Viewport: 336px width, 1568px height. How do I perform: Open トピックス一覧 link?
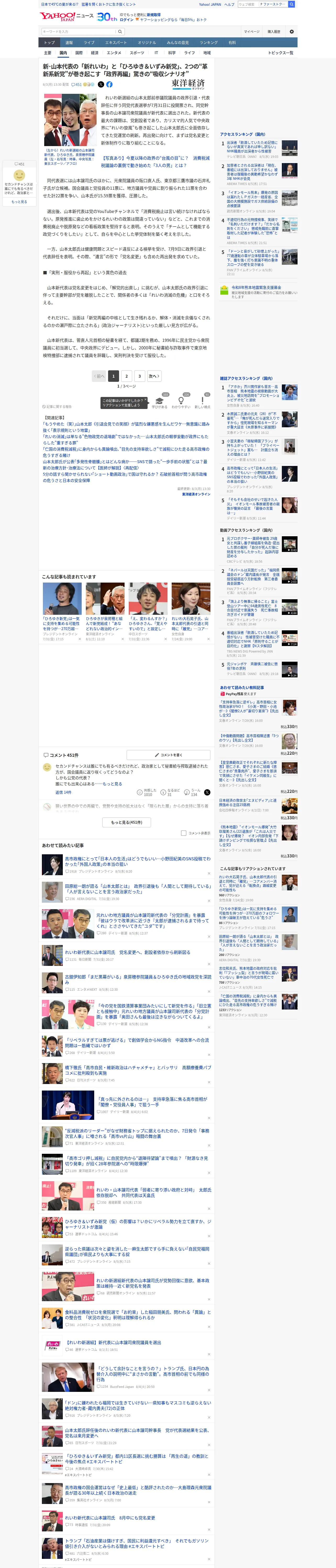point(281,53)
